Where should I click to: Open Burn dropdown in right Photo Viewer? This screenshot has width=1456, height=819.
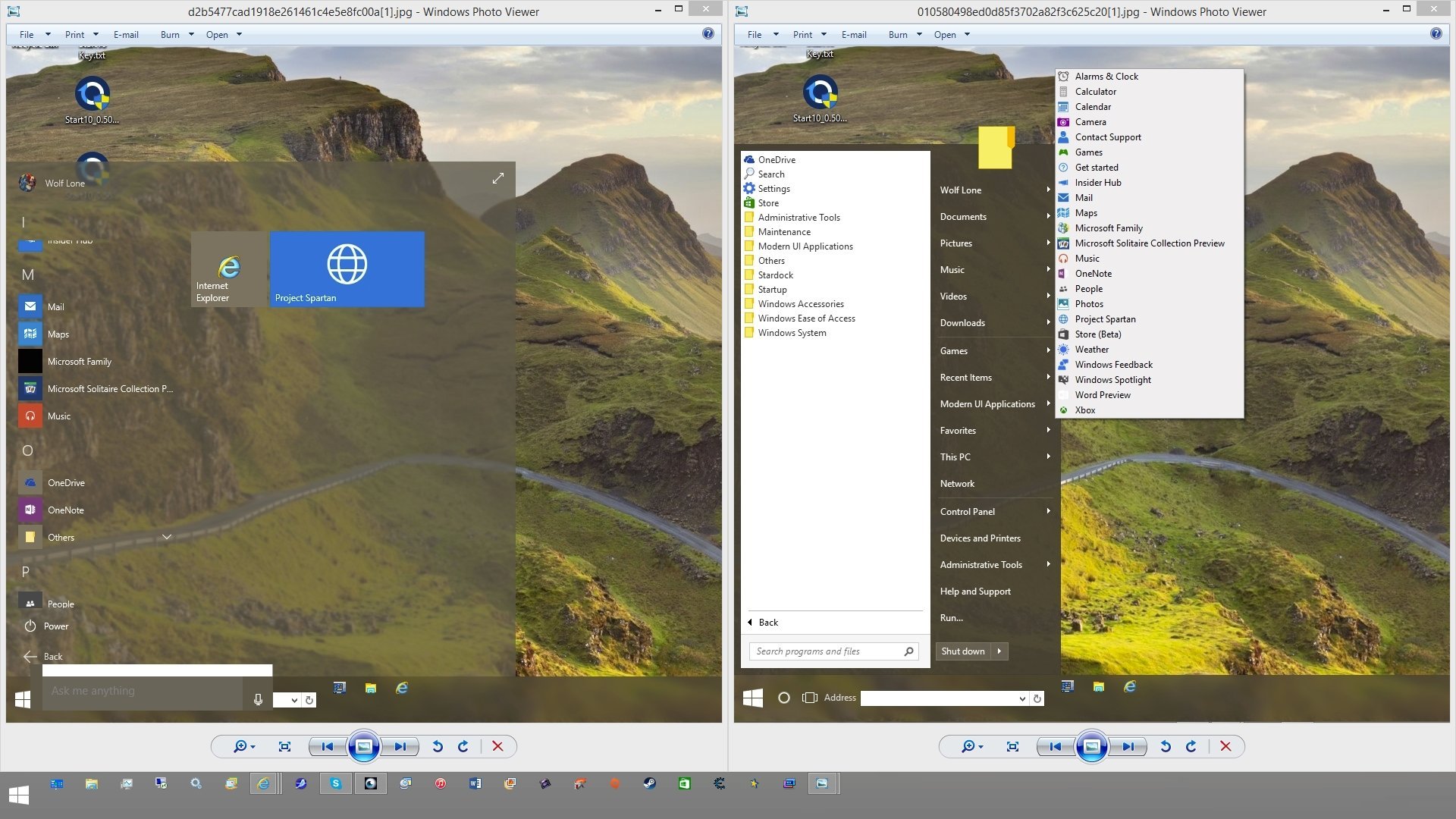point(905,35)
